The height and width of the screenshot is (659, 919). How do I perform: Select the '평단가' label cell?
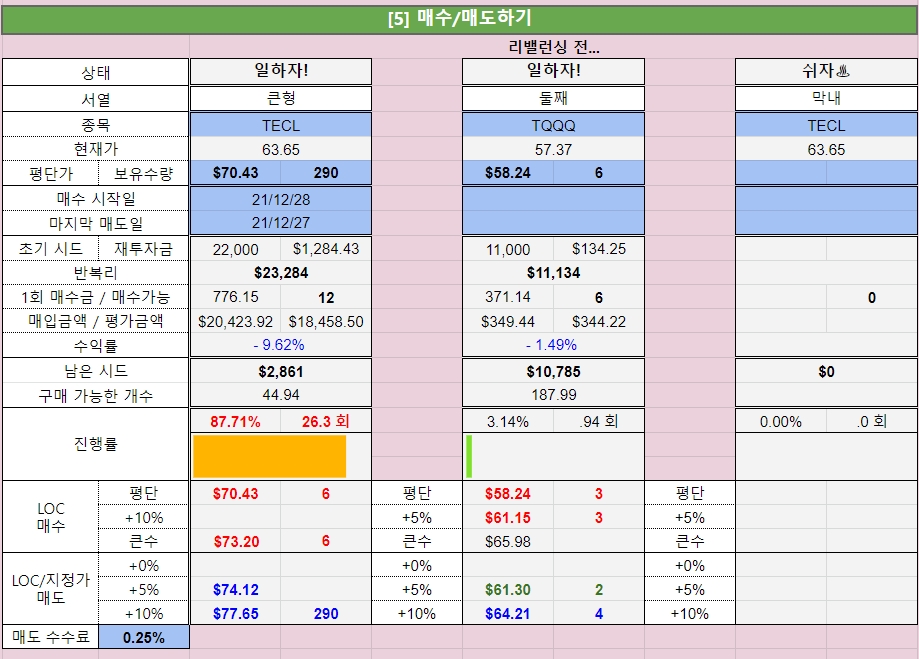[50, 174]
